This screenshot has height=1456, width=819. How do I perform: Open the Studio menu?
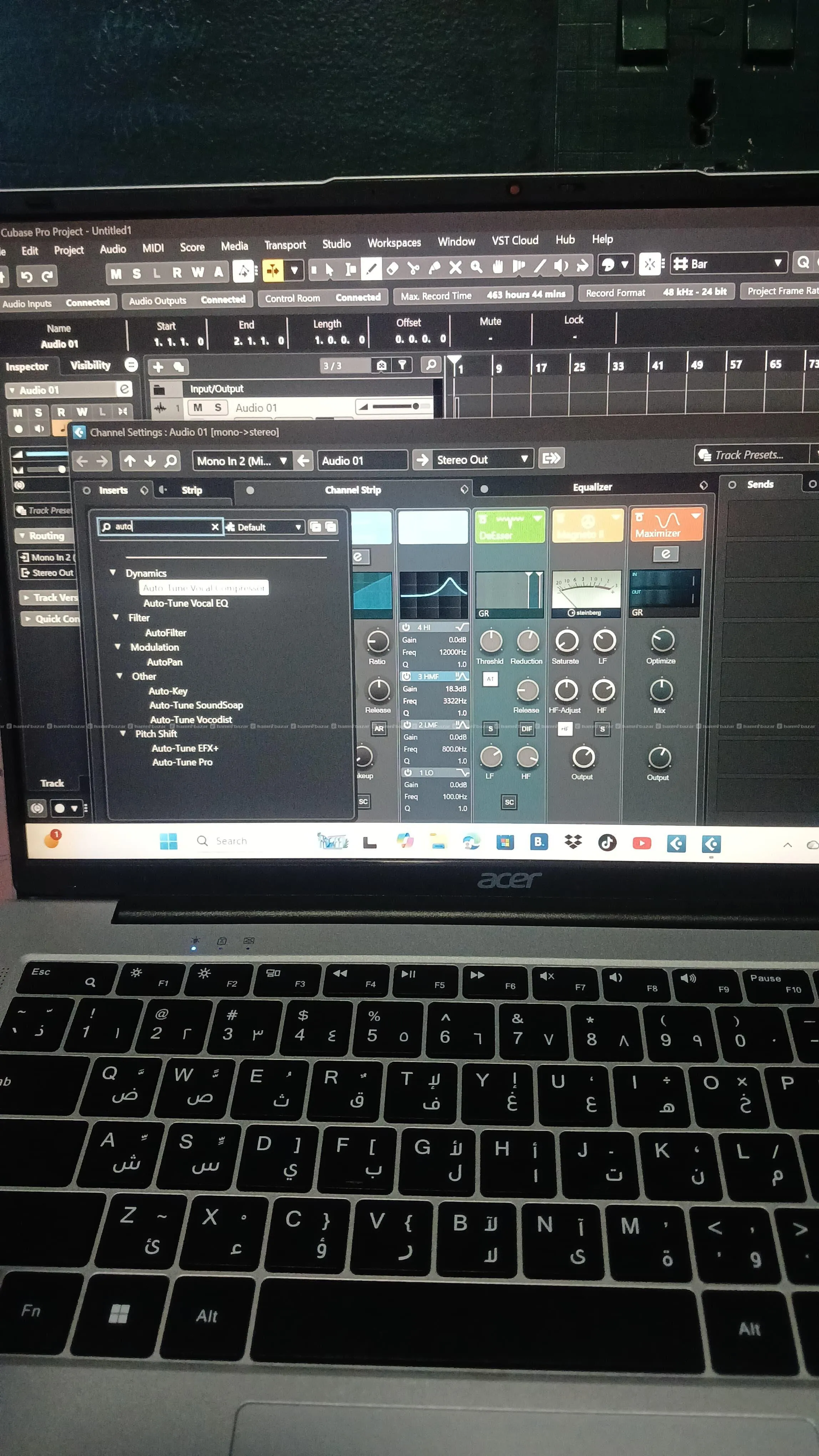[336, 244]
